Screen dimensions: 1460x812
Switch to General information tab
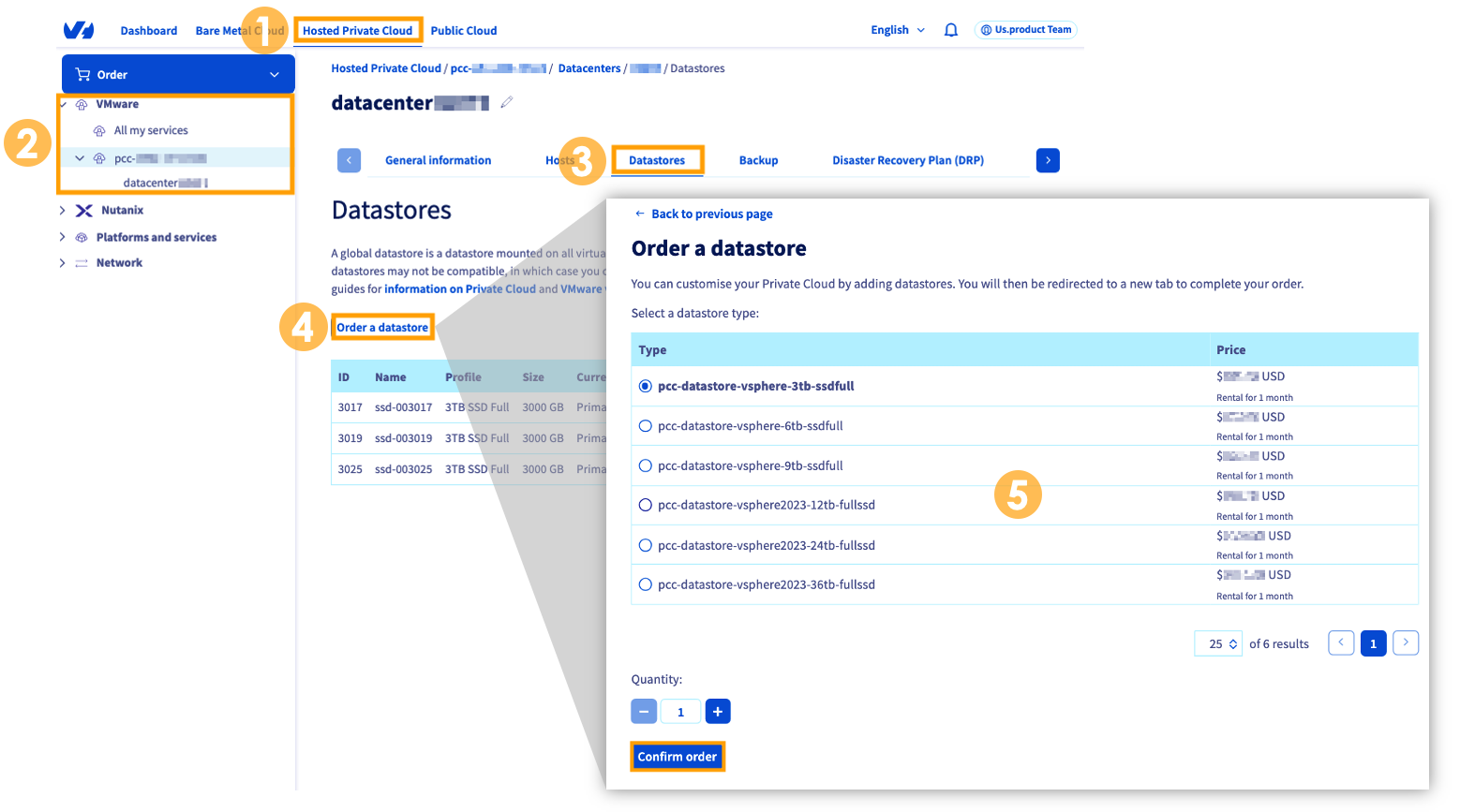(439, 160)
